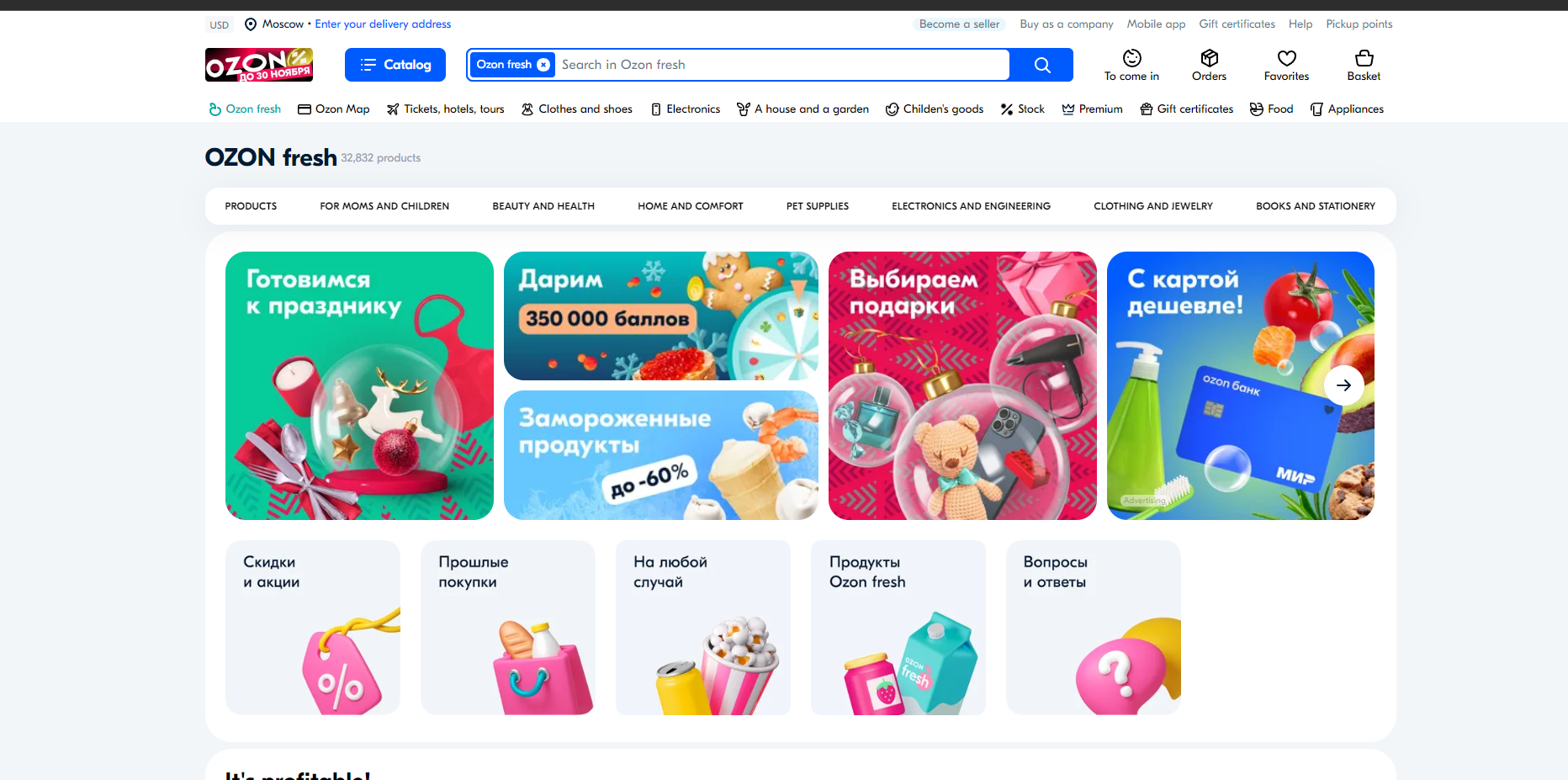1568x780 pixels.
Task: Open Gift certificates navigation bar item
Action: [1186, 109]
